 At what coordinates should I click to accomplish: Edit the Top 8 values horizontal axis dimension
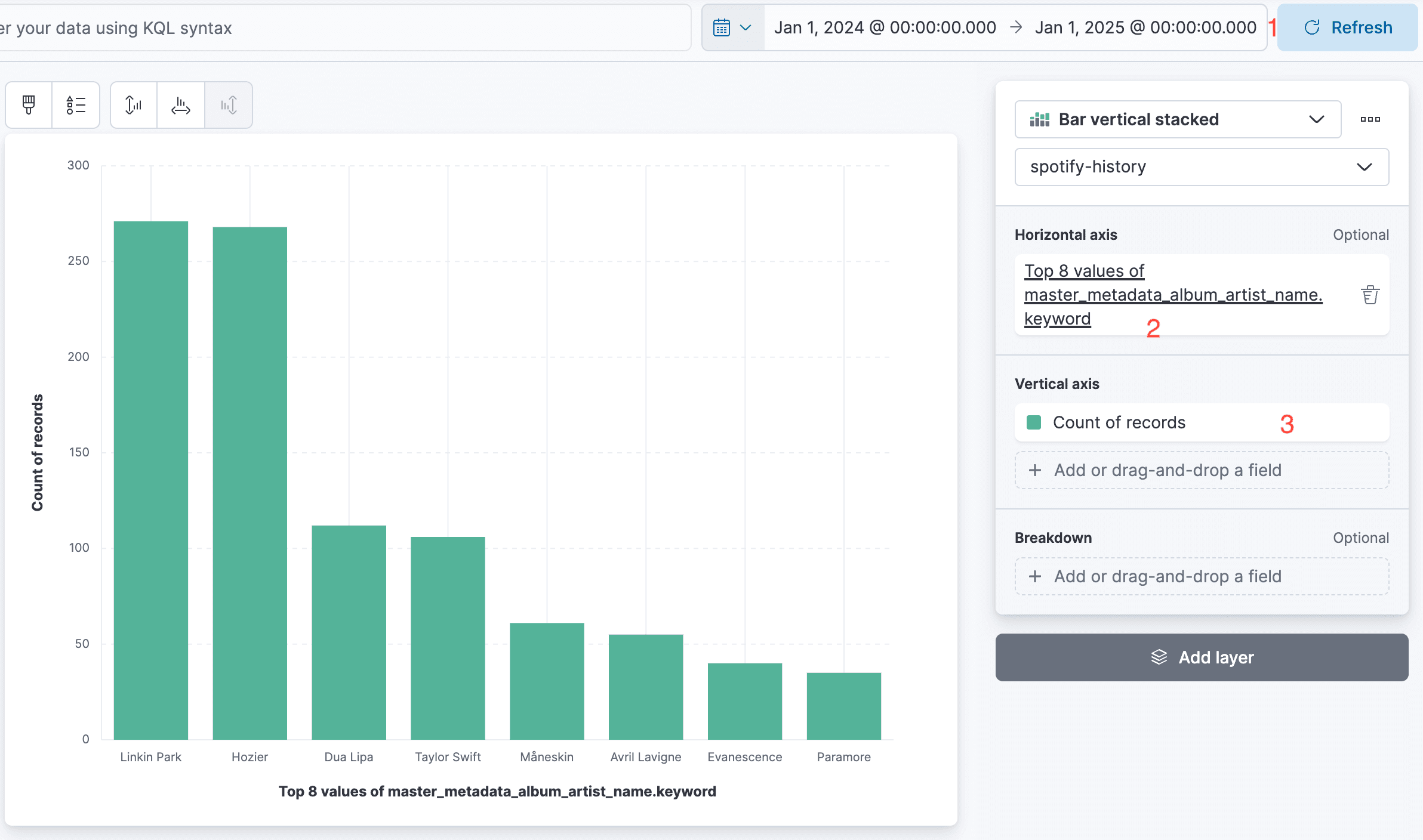[1173, 294]
